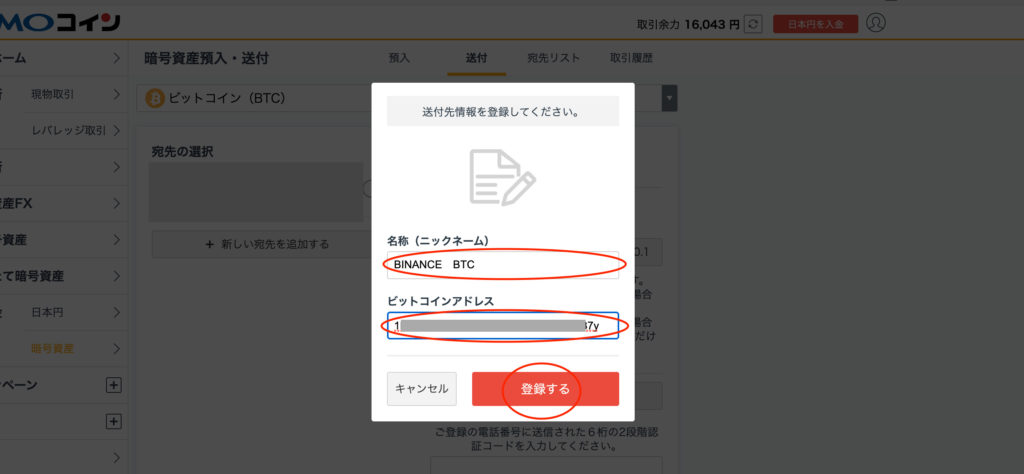The height and width of the screenshot is (474, 1024).
Task: Open the 宛先リスト tab
Action: click(x=554, y=57)
